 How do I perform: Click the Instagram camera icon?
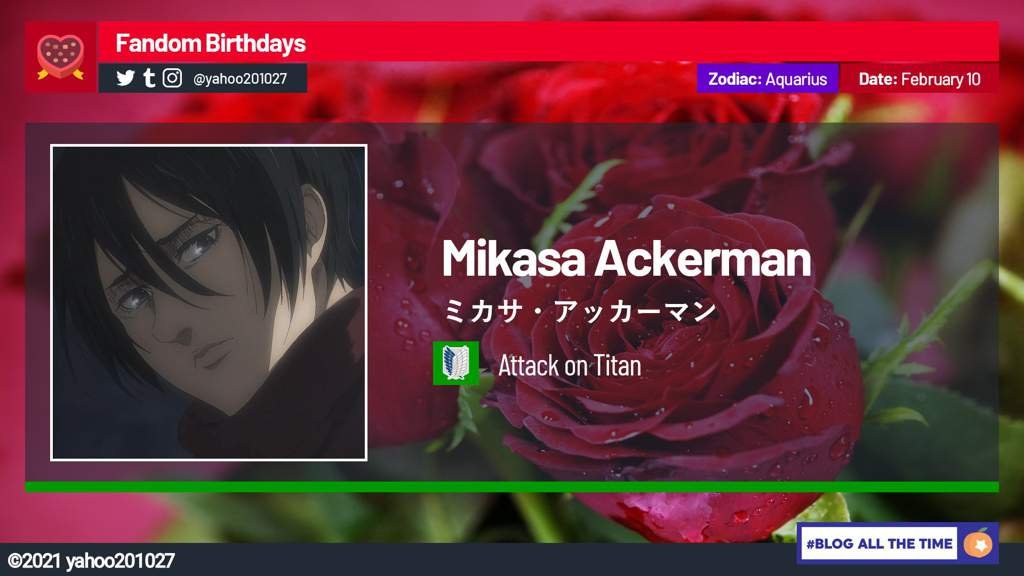[x=172, y=78]
